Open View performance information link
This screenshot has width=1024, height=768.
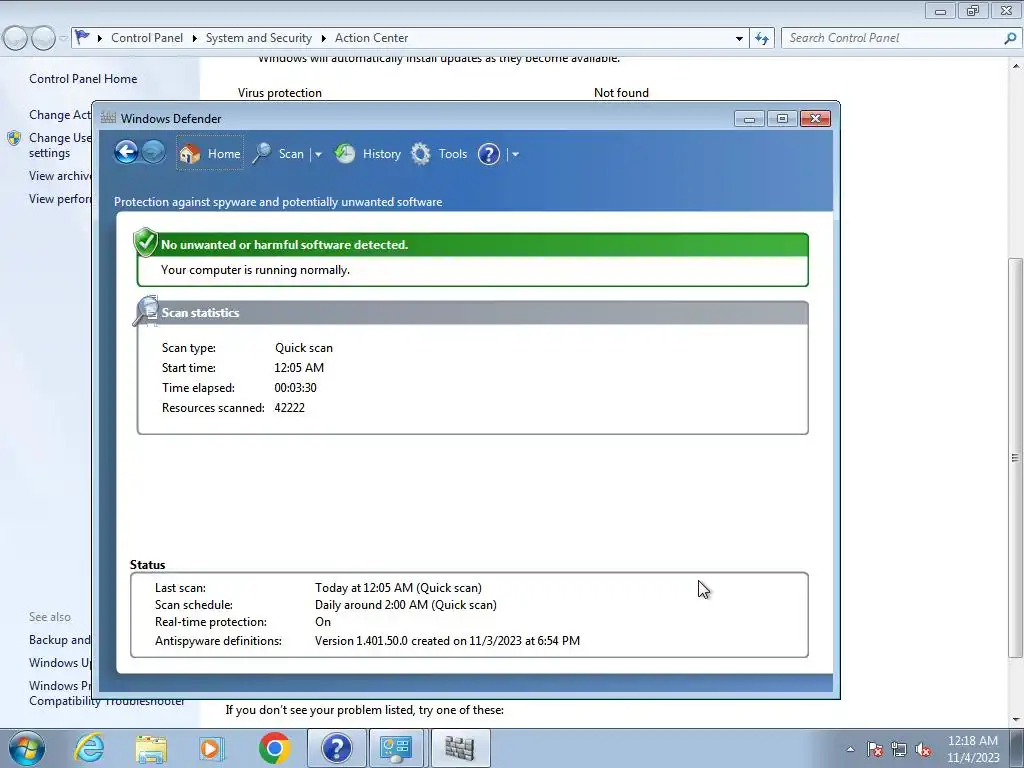tap(60, 199)
